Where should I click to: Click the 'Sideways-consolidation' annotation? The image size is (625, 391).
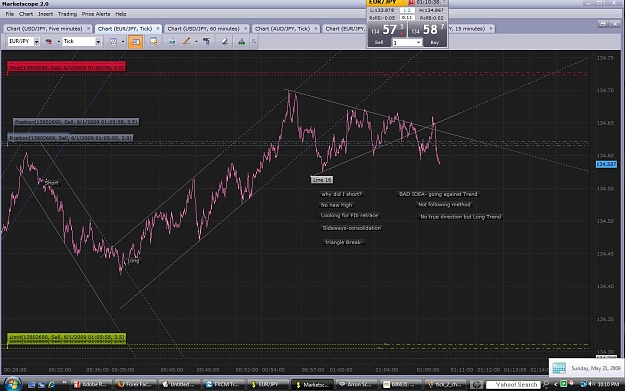click(x=352, y=228)
